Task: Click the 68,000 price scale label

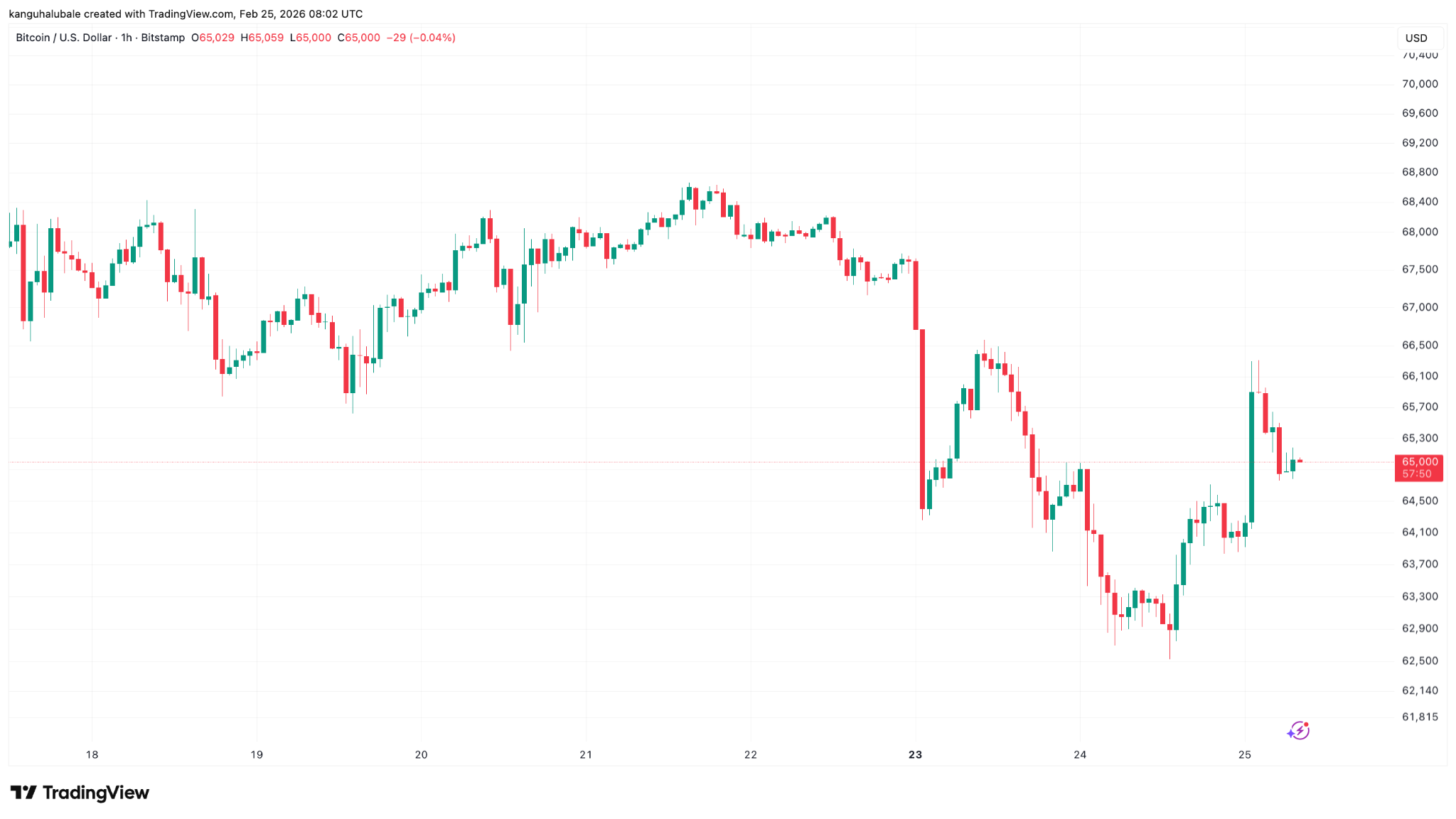Action: click(1419, 232)
